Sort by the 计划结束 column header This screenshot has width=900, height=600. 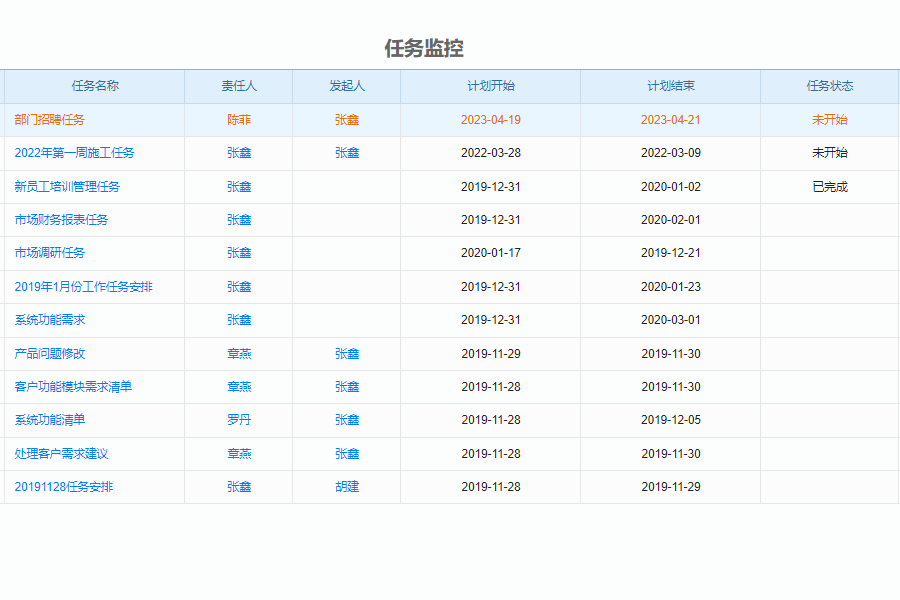[671, 86]
